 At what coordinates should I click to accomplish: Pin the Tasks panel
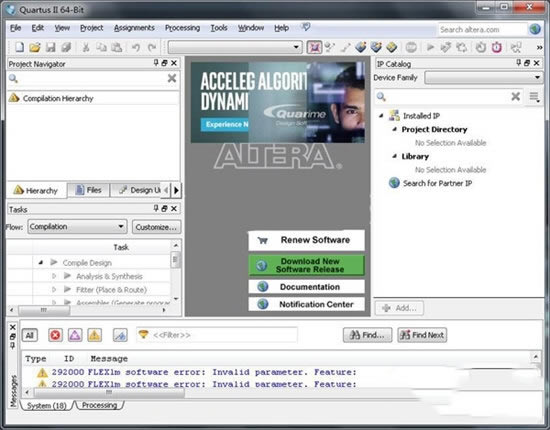[156, 208]
